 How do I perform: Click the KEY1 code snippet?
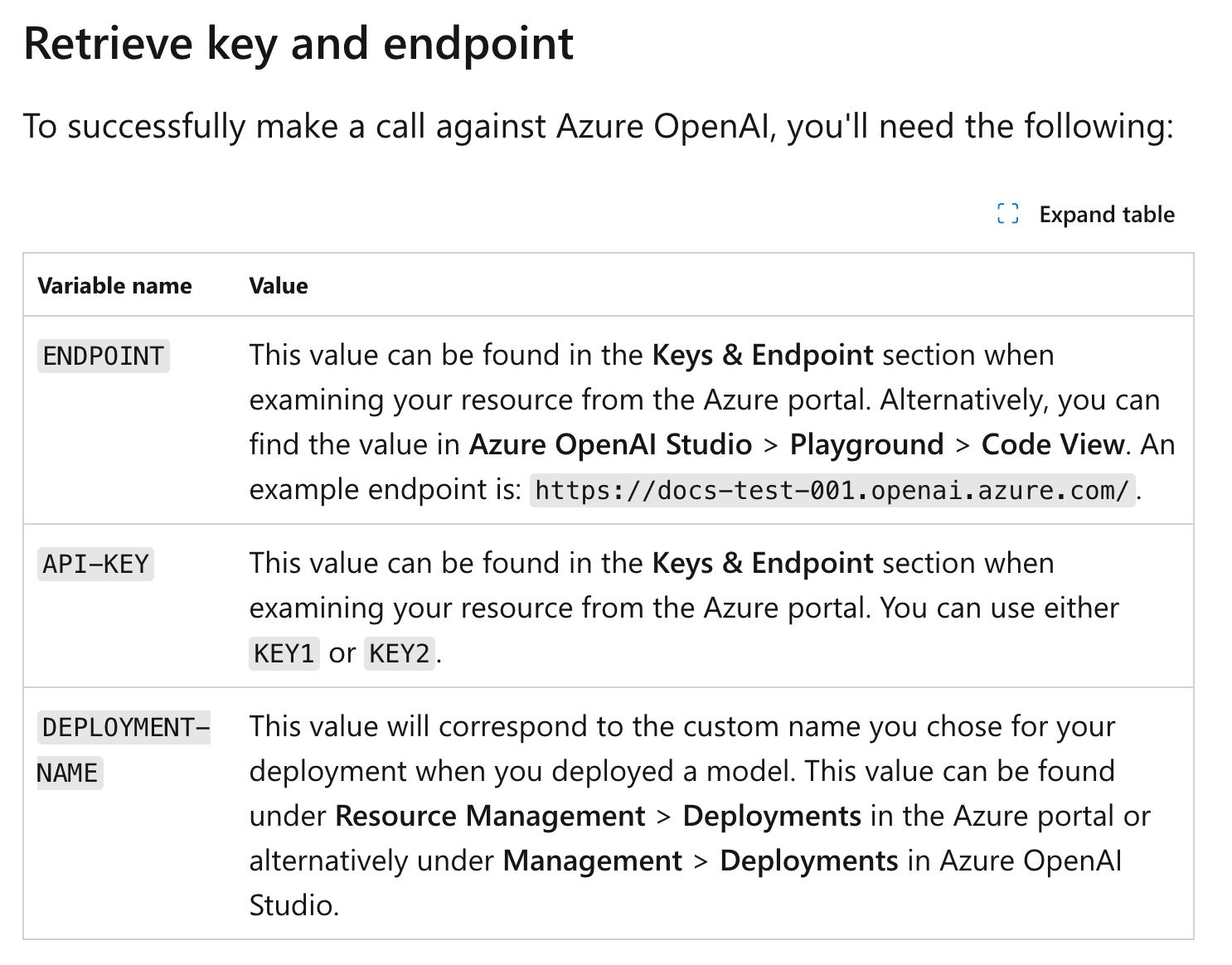tap(284, 654)
